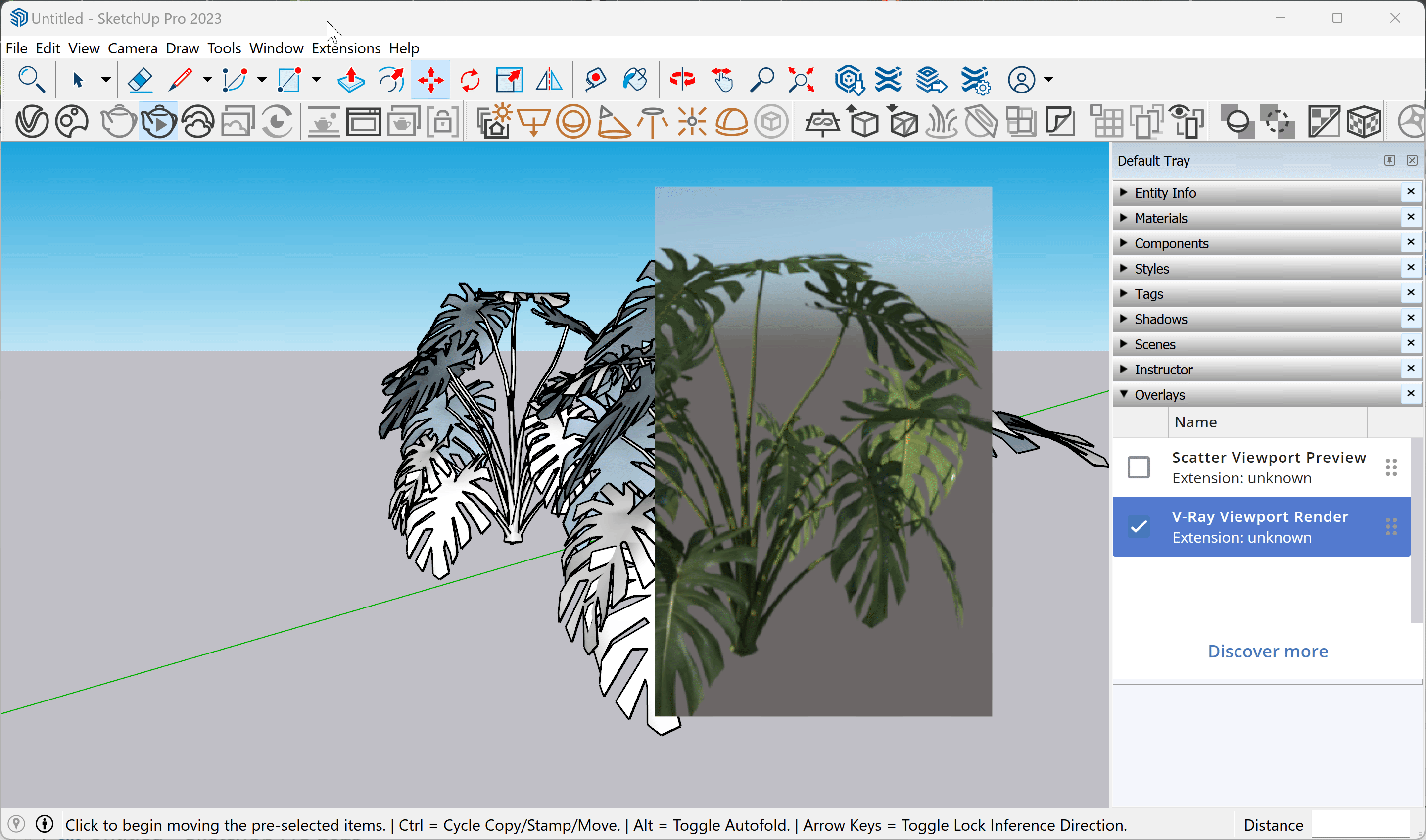The image size is (1426, 840).
Task: Close the Instructor panel
Action: coord(1411,369)
